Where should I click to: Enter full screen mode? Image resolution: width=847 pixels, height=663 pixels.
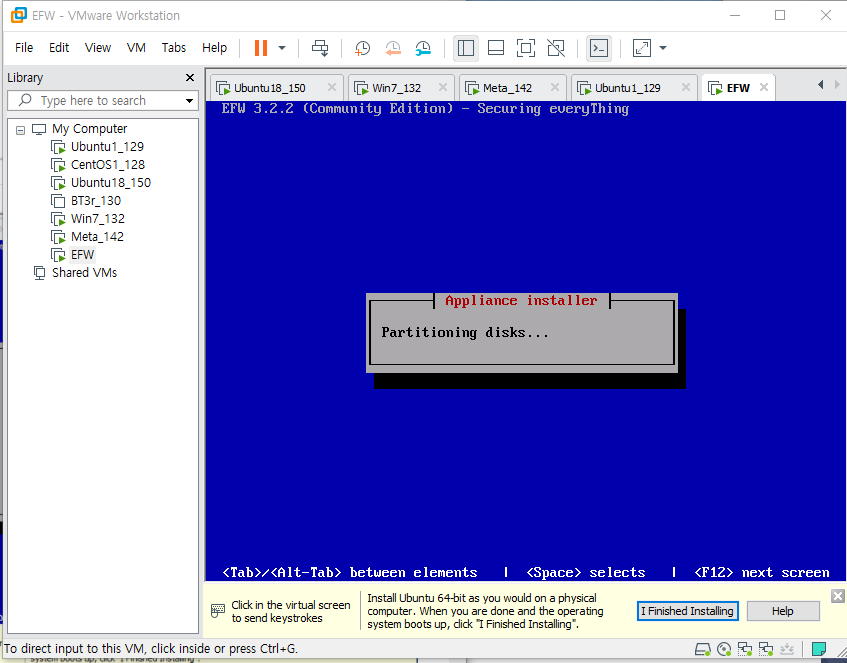coord(526,48)
